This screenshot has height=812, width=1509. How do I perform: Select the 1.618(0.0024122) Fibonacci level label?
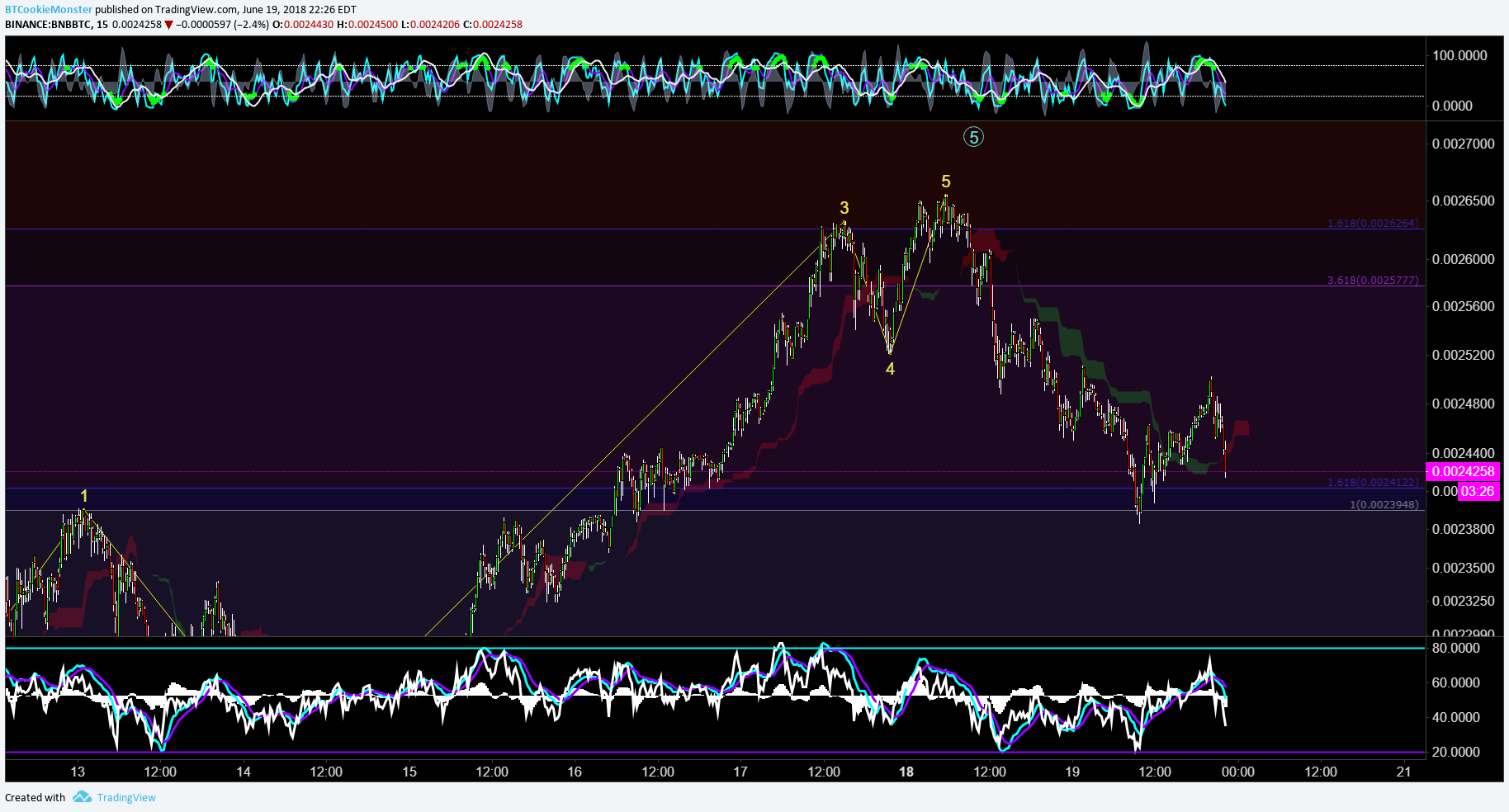pyautogui.click(x=1373, y=483)
